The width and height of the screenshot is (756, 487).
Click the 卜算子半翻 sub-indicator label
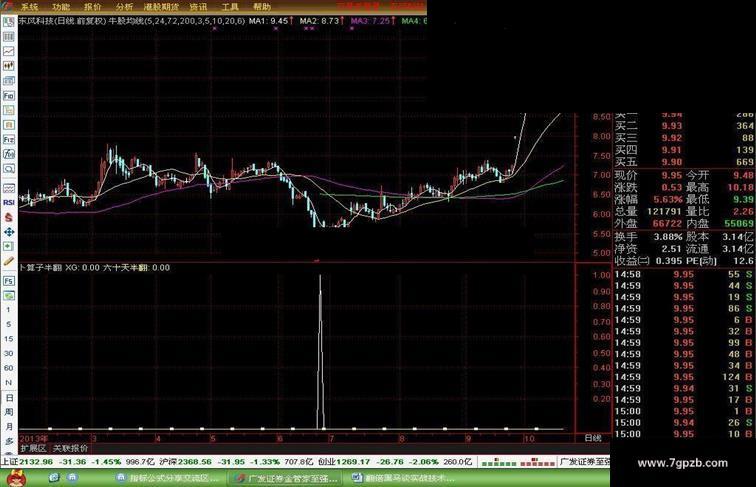tap(40, 268)
